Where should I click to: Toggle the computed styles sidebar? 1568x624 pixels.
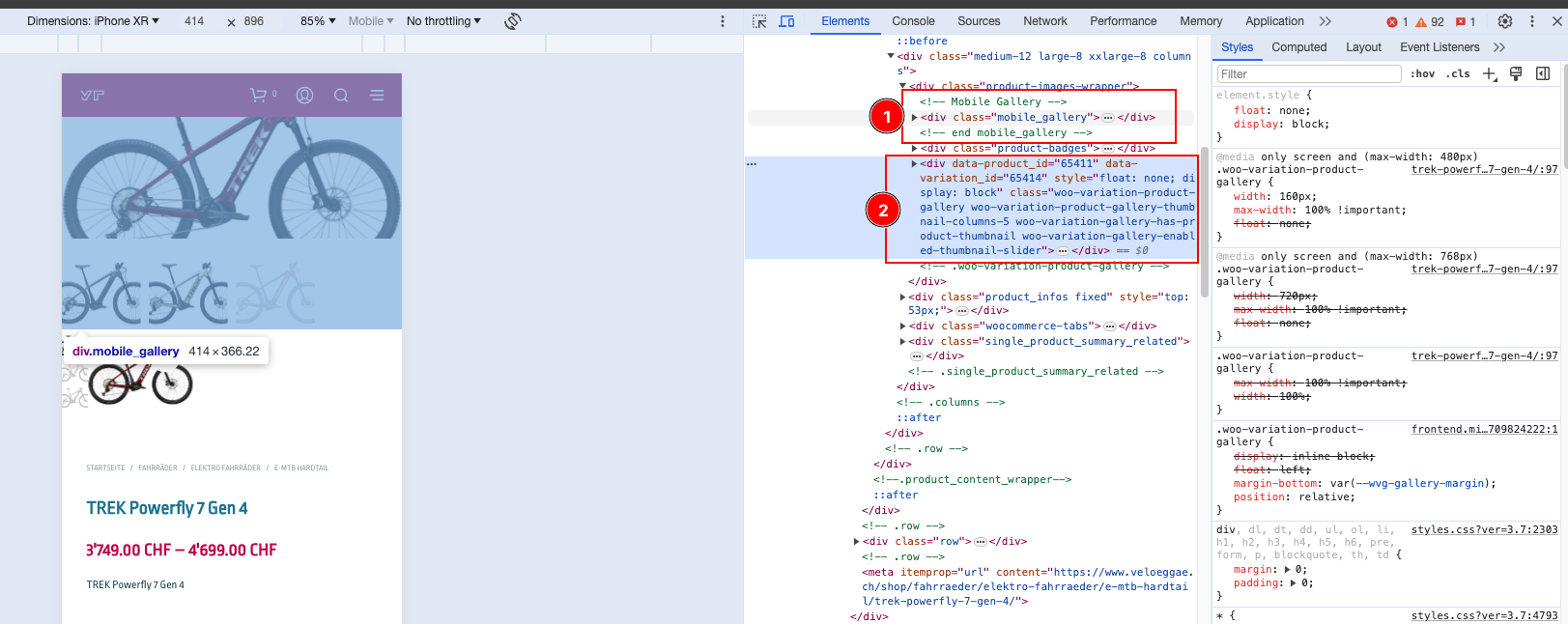point(1543,74)
